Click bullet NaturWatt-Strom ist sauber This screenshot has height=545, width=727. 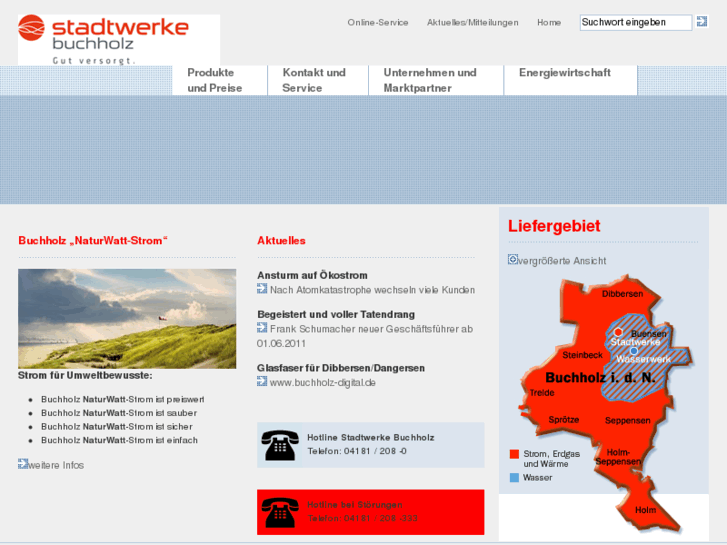pyautogui.click(x=119, y=413)
